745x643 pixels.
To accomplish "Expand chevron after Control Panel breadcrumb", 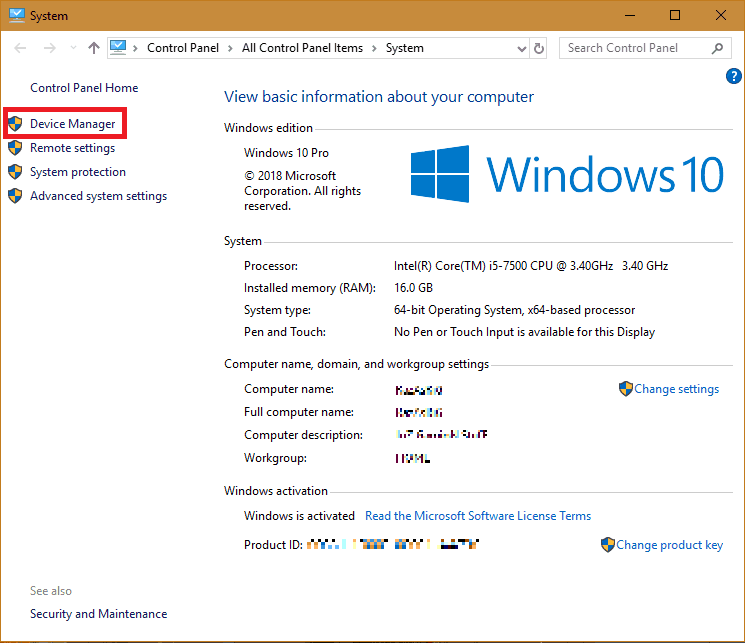I will pos(230,48).
